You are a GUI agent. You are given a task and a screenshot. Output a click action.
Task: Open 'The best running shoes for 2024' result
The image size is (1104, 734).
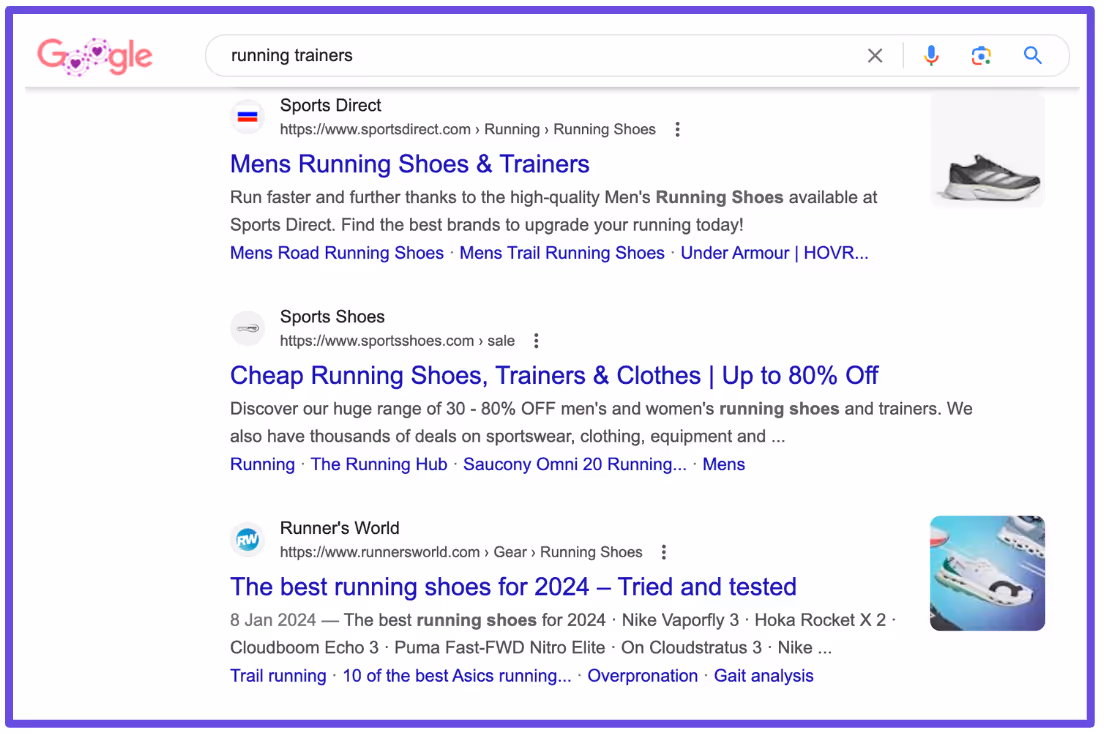click(513, 587)
